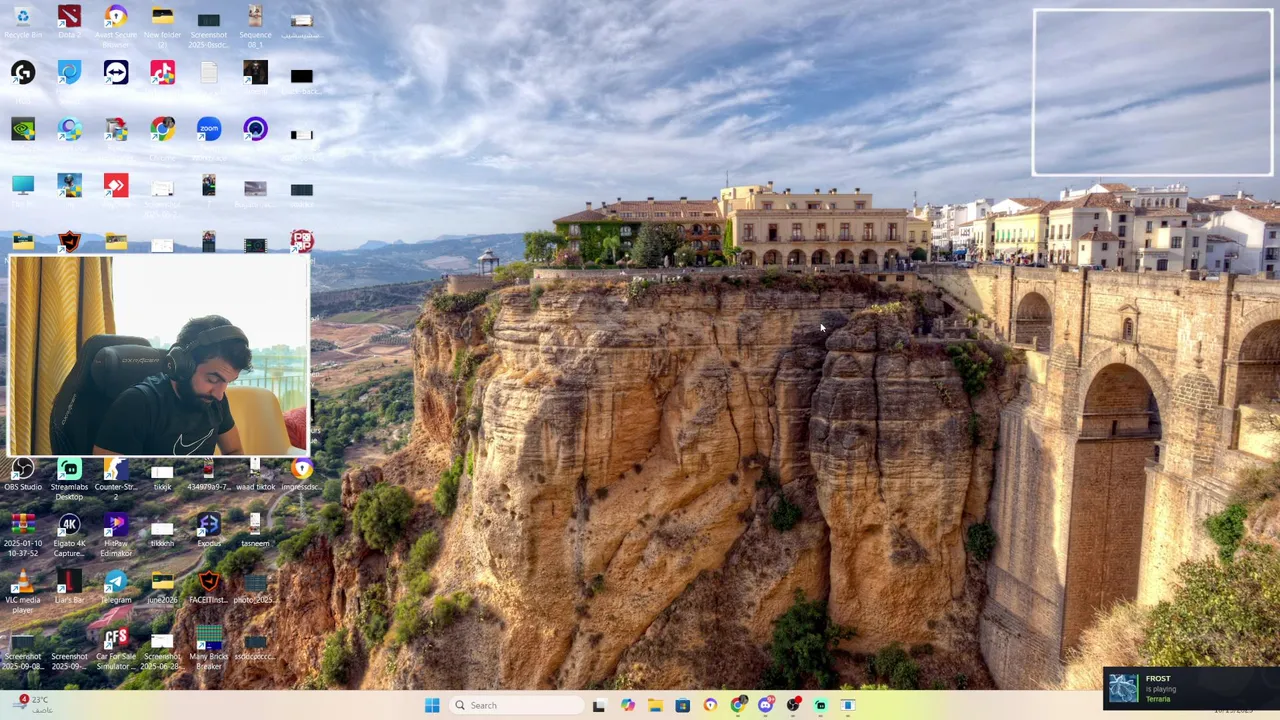Viewport: 1280px width, 720px height.
Task: Click the taskbar Search box
Action: point(514,705)
